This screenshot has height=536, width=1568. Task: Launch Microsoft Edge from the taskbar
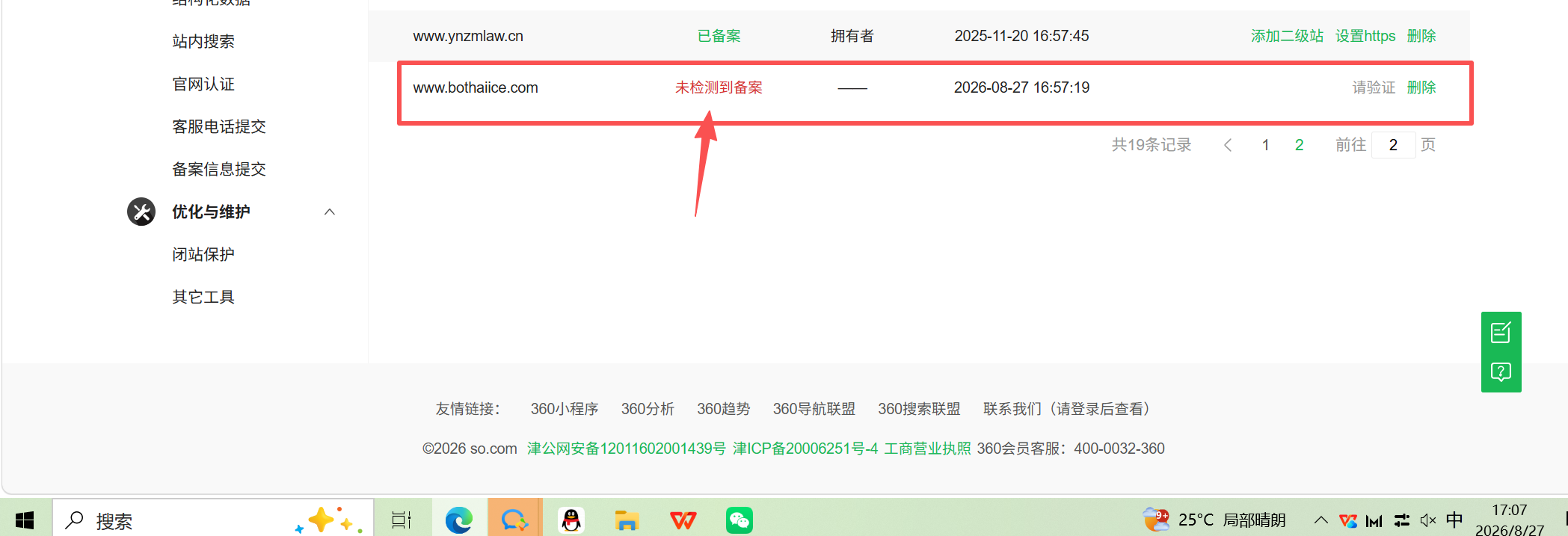pos(458,520)
